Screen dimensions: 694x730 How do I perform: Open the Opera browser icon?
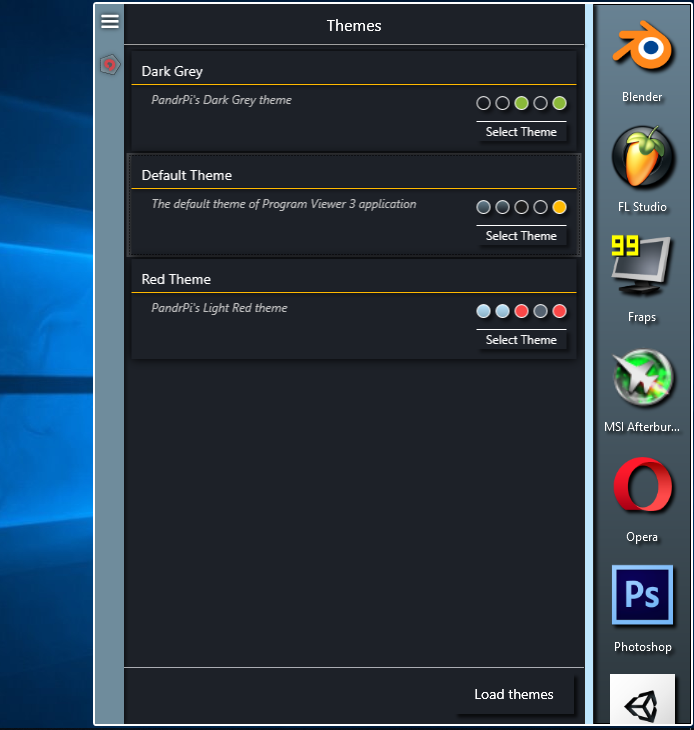(643, 484)
